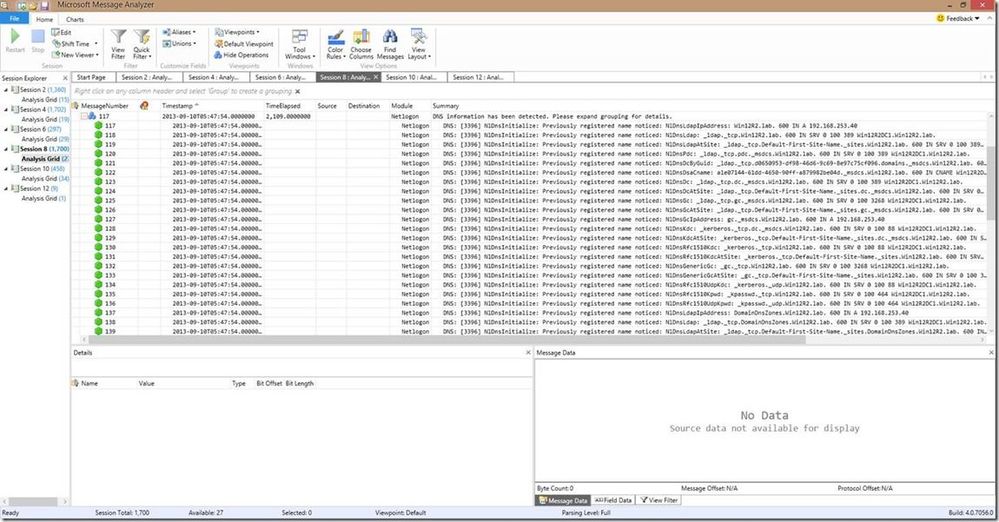Close the Session 8 tab
This screenshot has height=522, width=999.
[376, 77]
